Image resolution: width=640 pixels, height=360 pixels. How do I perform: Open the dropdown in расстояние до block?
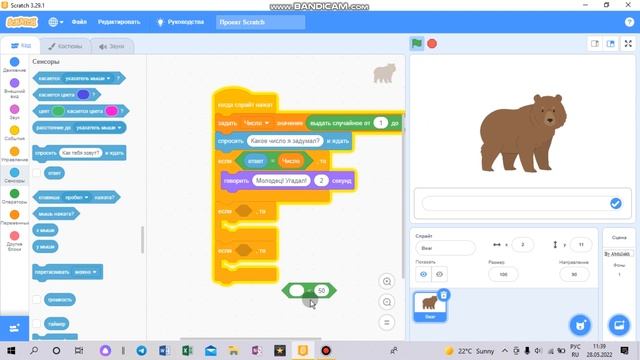point(99,128)
